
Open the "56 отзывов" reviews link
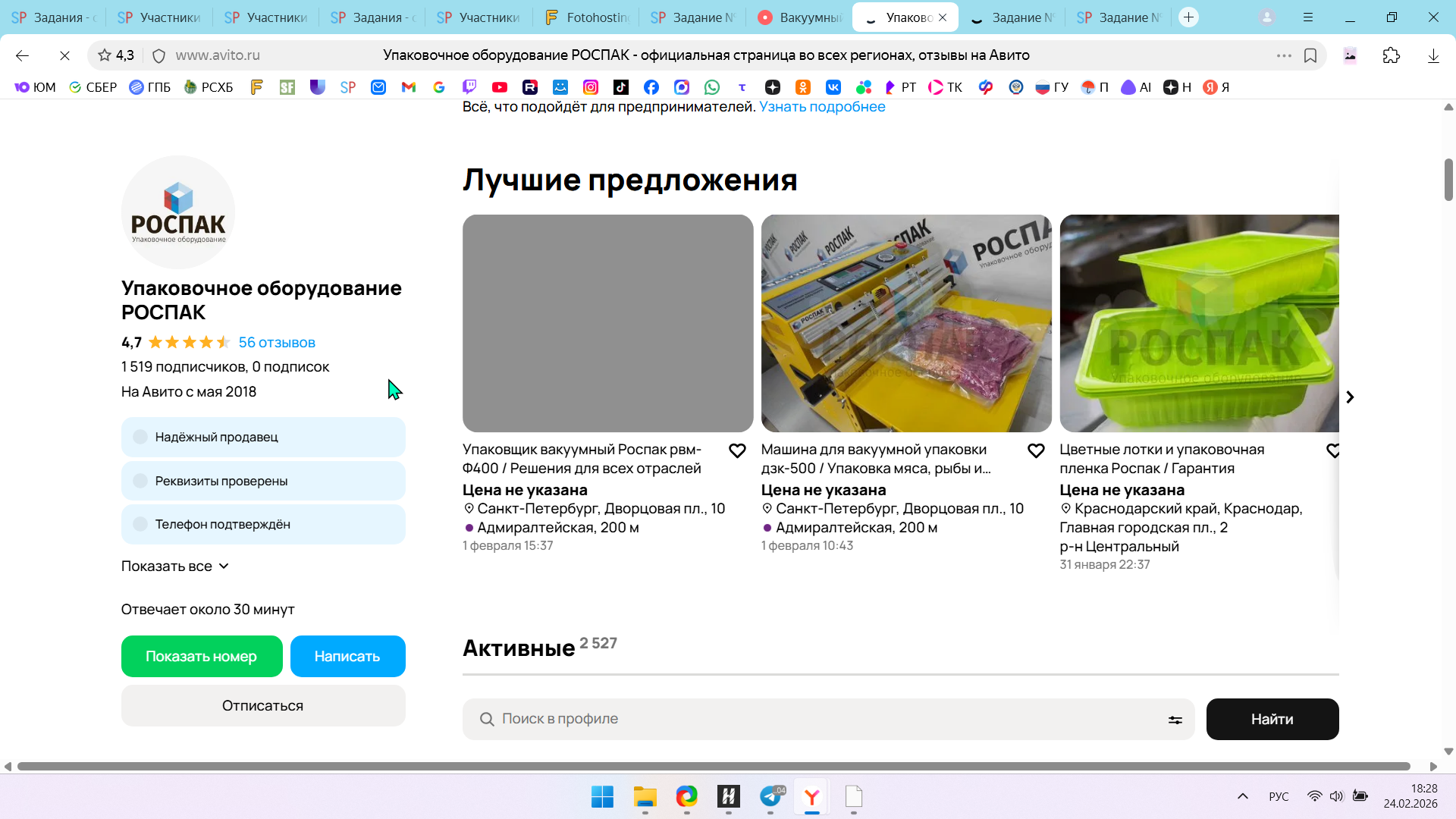point(277,343)
